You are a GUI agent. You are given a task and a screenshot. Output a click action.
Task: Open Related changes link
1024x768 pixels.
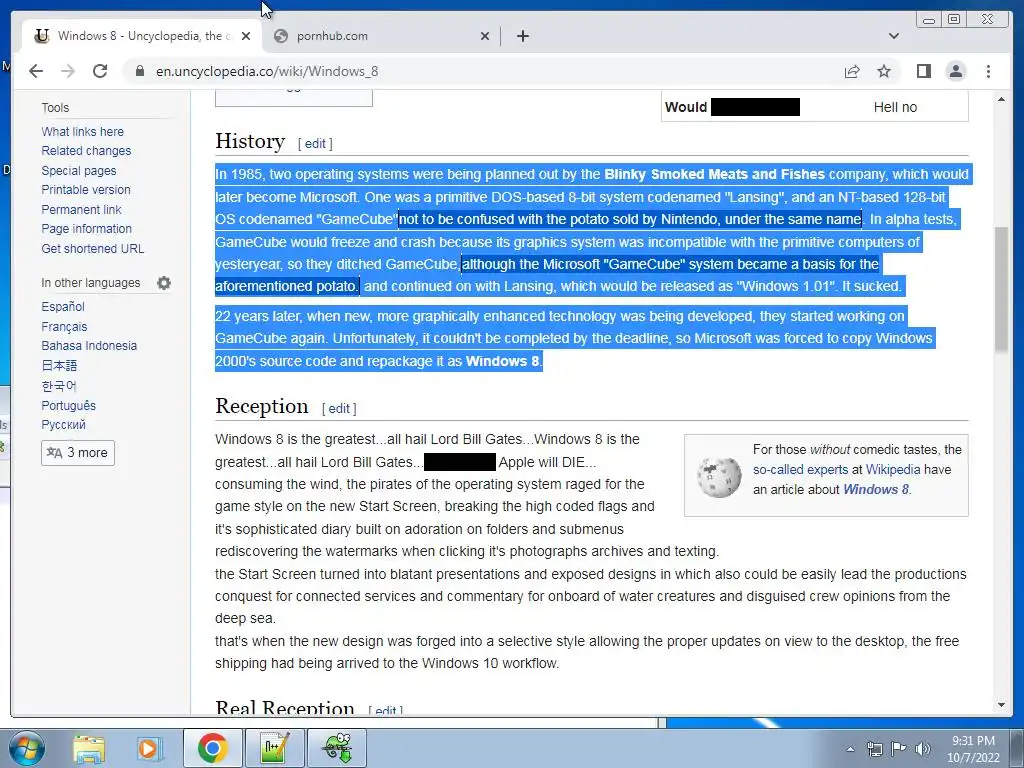pyautogui.click(x=86, y=151)
